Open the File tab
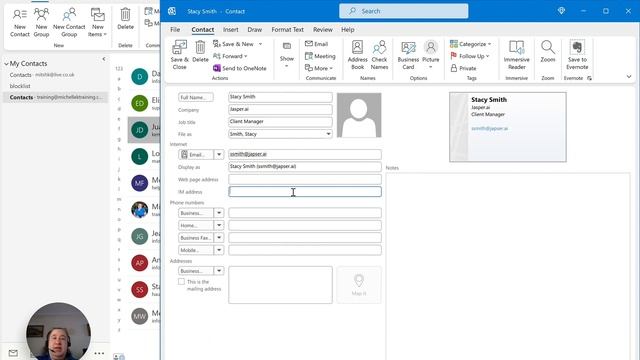640x360 pixels. click(x=175, y=29)
